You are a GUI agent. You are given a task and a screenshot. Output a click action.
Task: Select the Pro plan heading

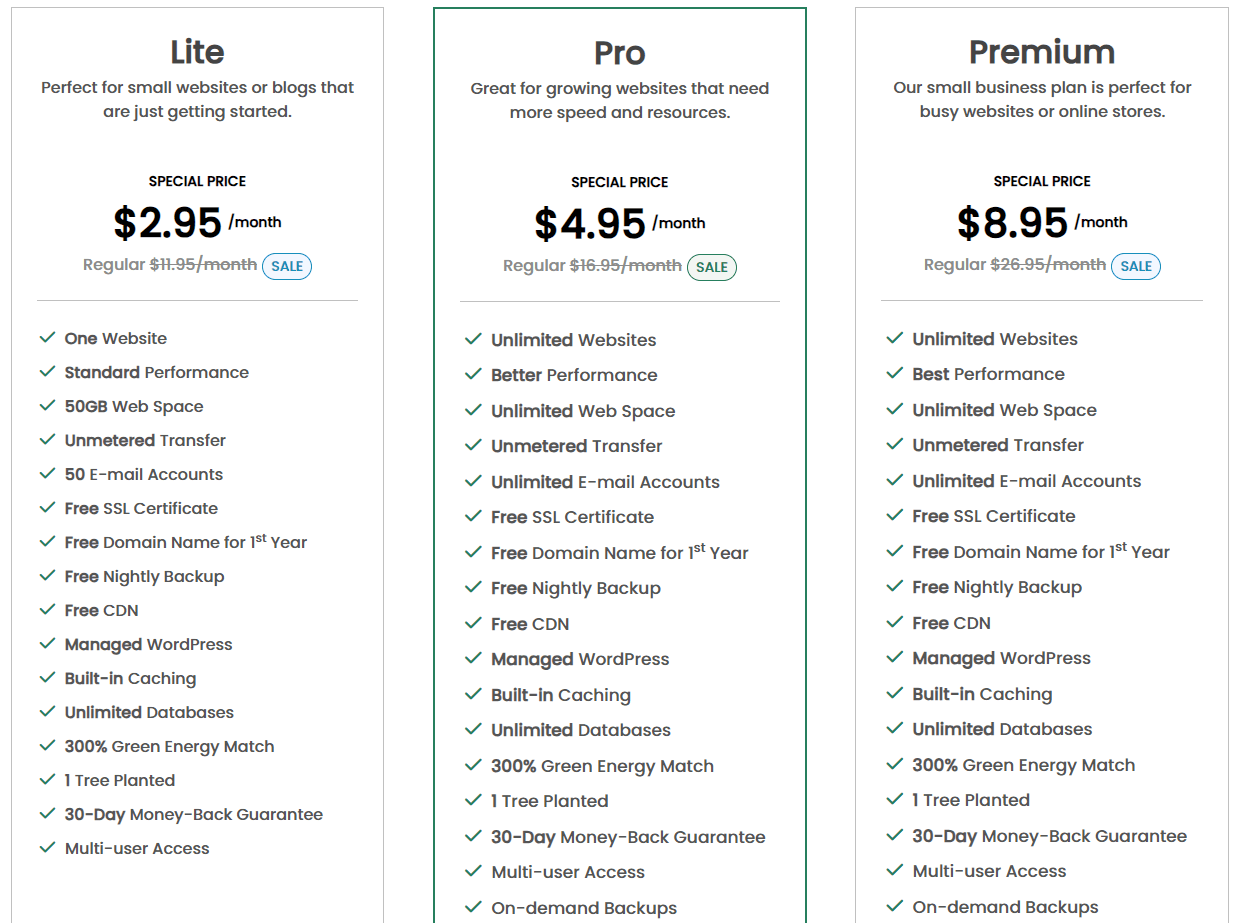(x=619, y=53)
